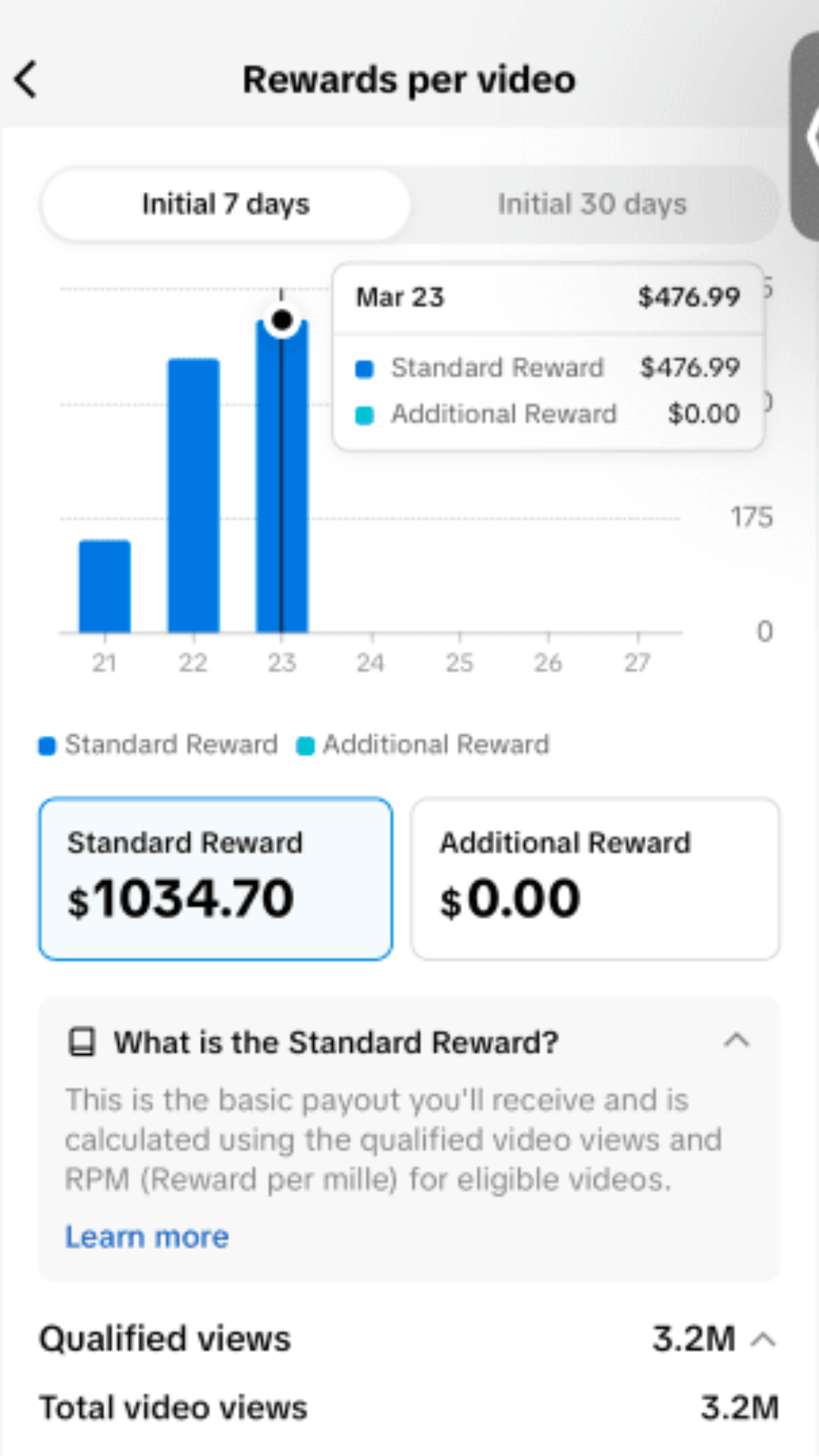819x1456 pixels.
Task: Click the teal Additional Reward legend square
Action: [x=306, y=745]
